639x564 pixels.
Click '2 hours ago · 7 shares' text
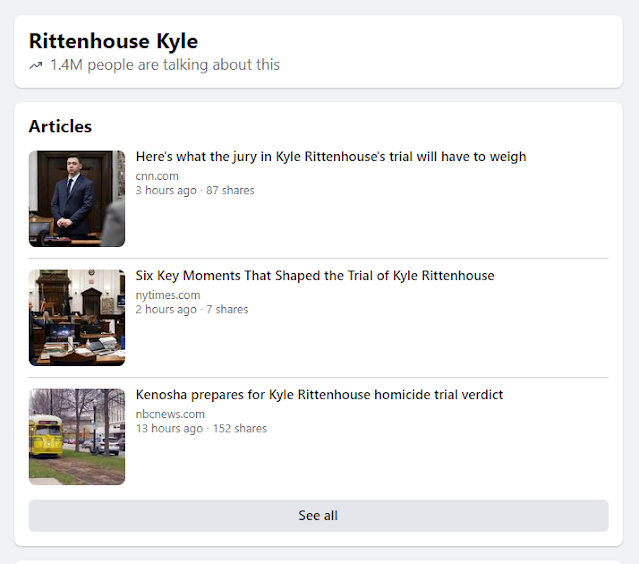tap(192, 309)
